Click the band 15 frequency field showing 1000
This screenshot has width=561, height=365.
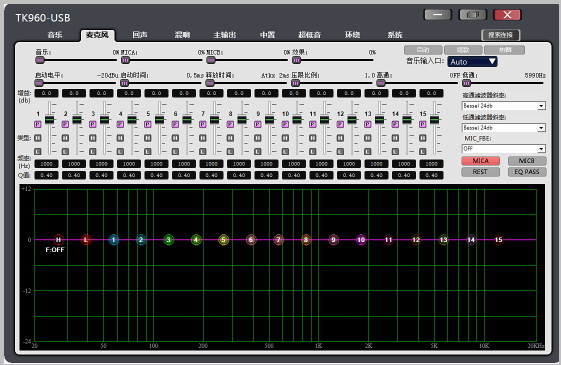(x=431, y=164)
